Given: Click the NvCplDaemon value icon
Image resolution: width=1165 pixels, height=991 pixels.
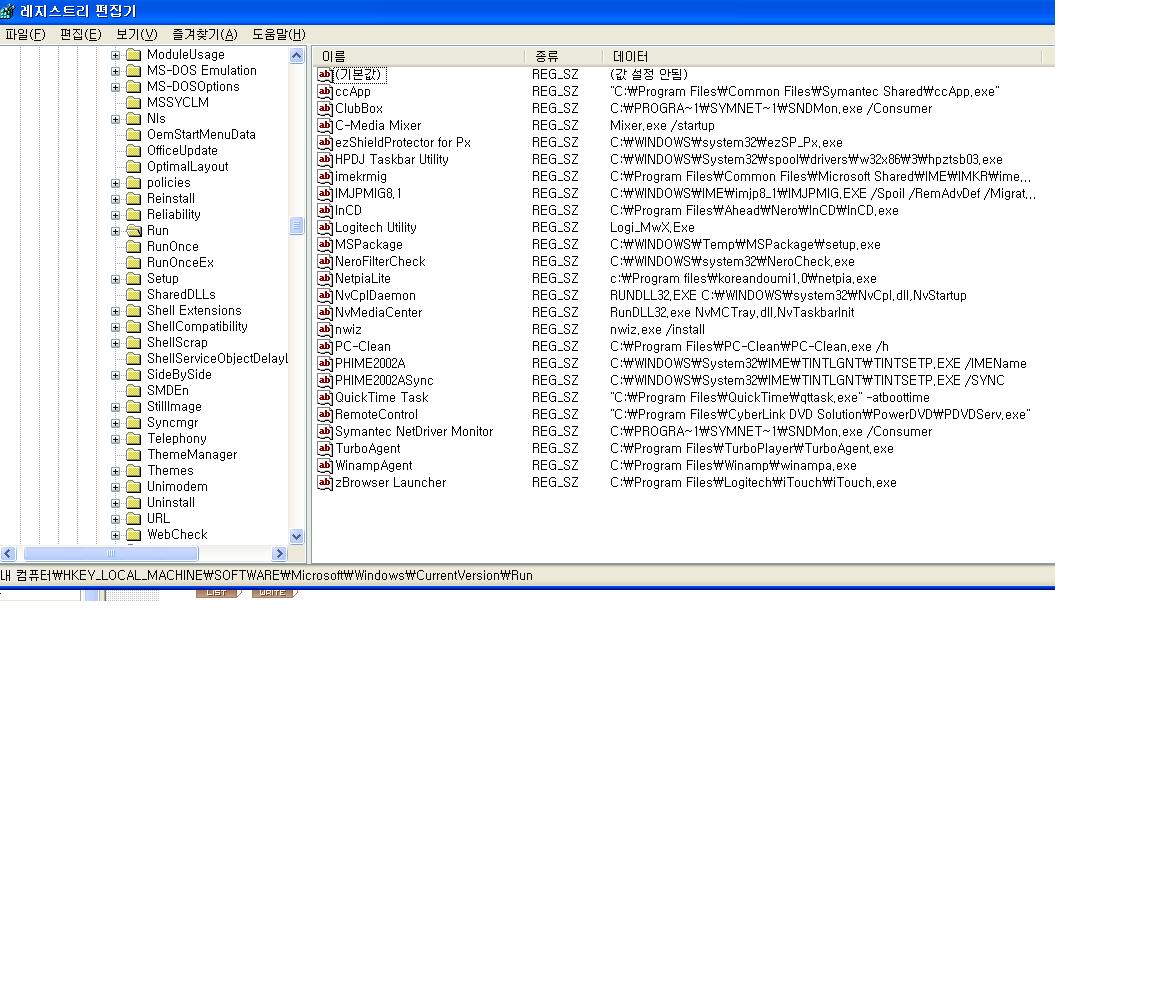Looking at the screenshot, I should click(x=325, y=296).
